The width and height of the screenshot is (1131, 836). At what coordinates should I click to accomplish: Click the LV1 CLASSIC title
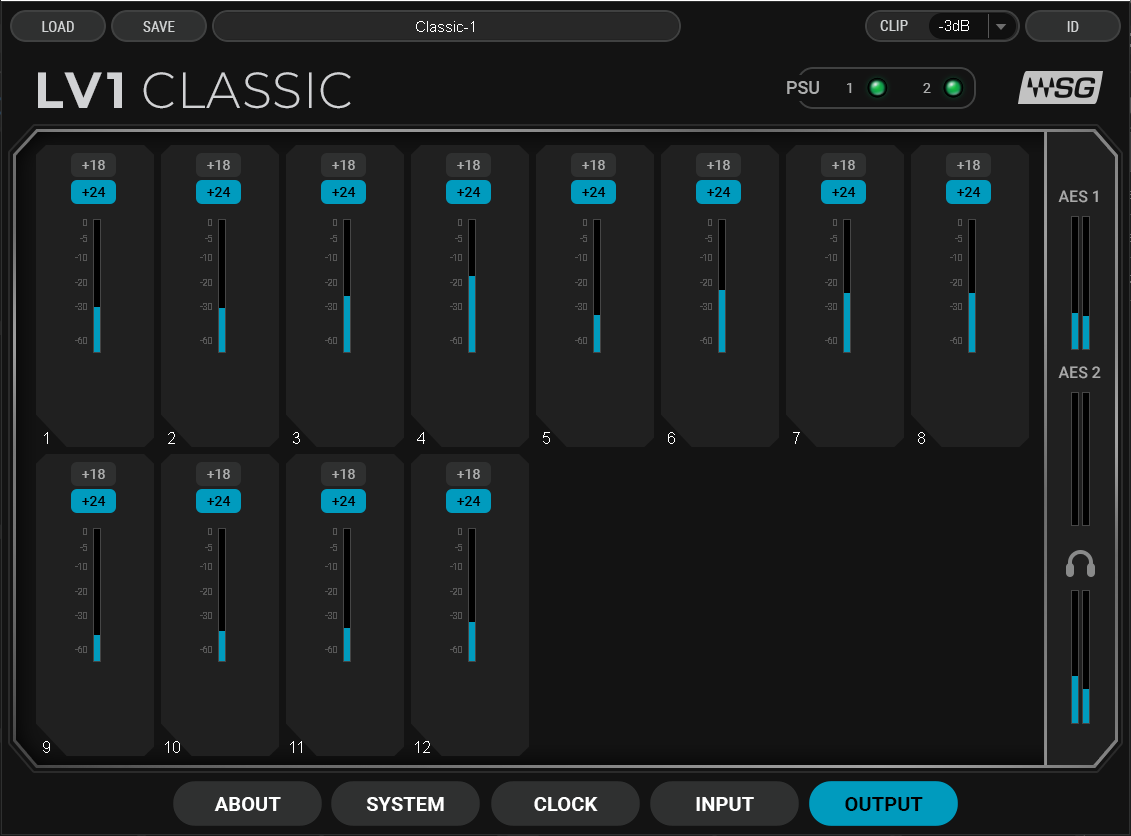point(194,91)
